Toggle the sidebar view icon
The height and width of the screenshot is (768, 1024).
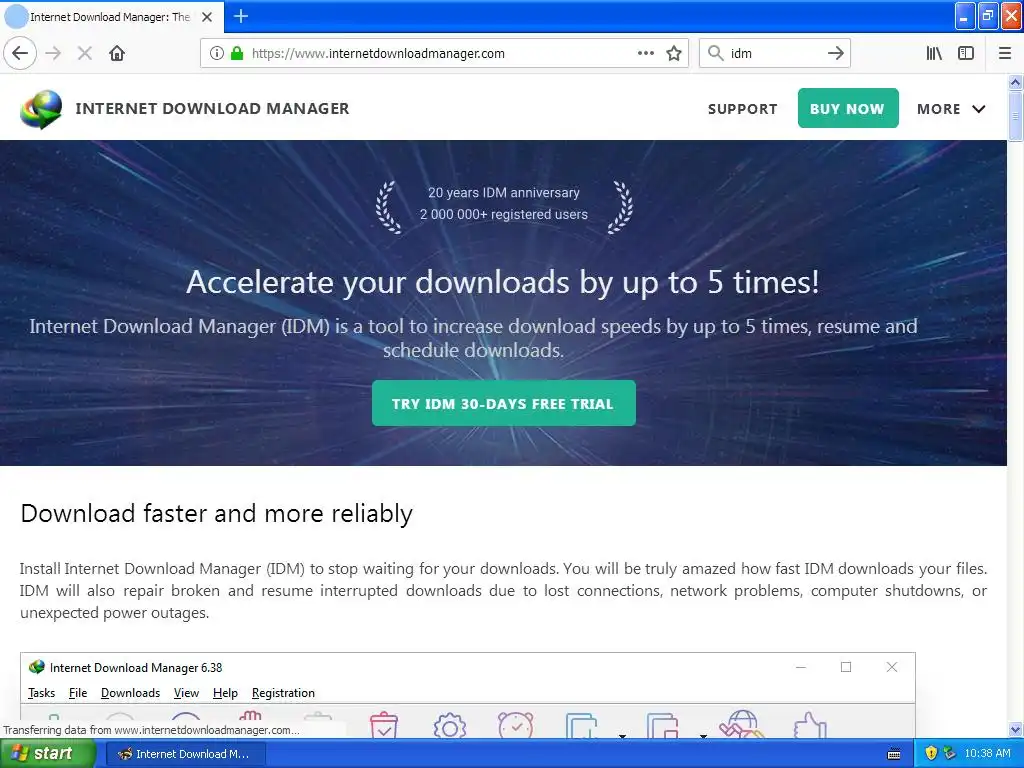(x=966, y=53)
